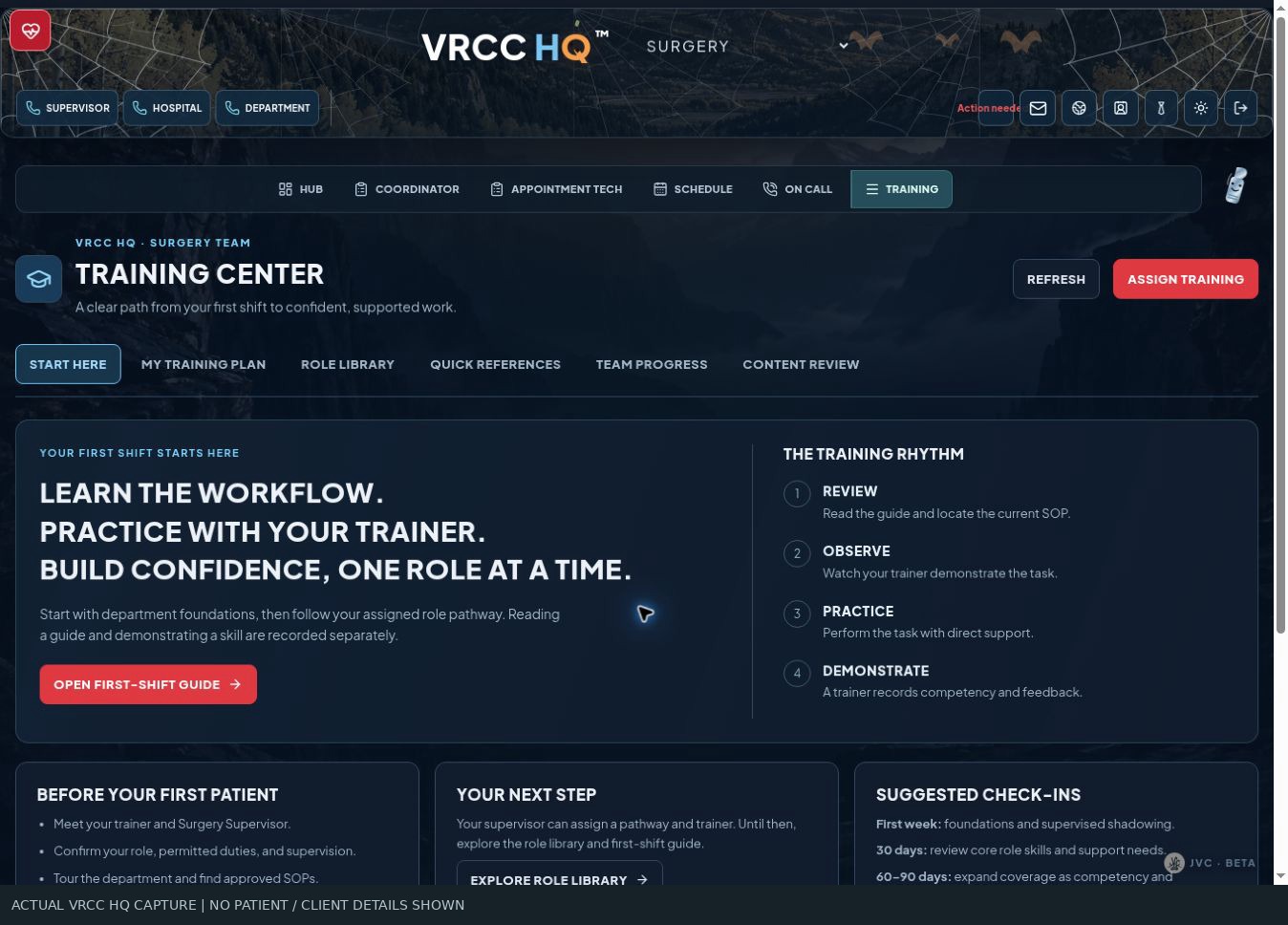Call the Department phone button
The width and height of the screenshot is (1288, 925).
tap(268, 108)
